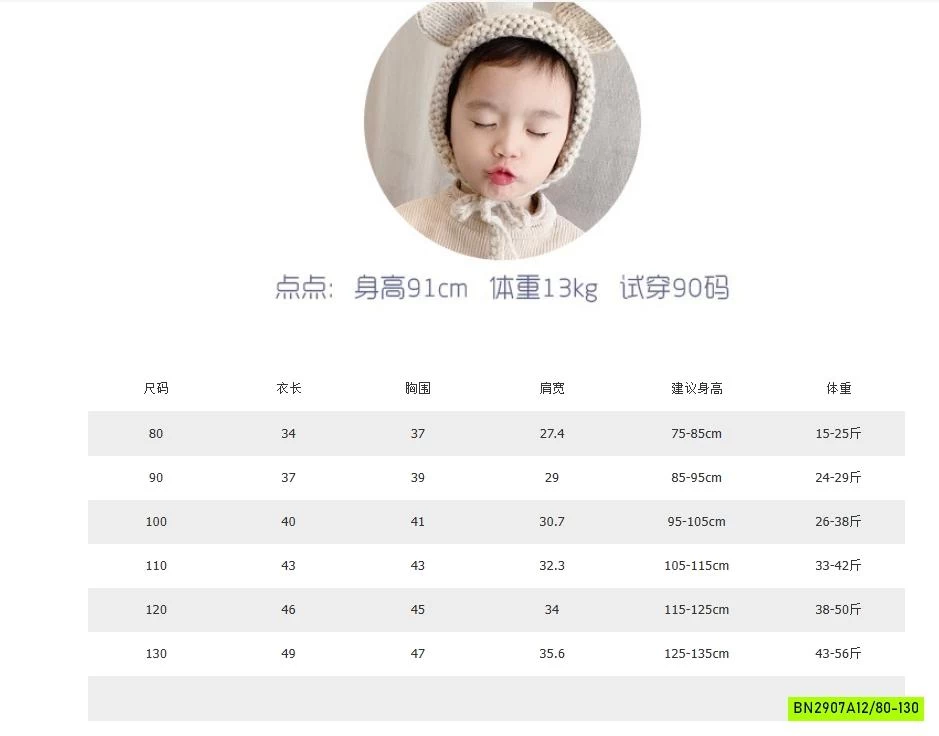Click the 尺码 column header
This screenshot has height=736, width=939.
tap(156, 388)
